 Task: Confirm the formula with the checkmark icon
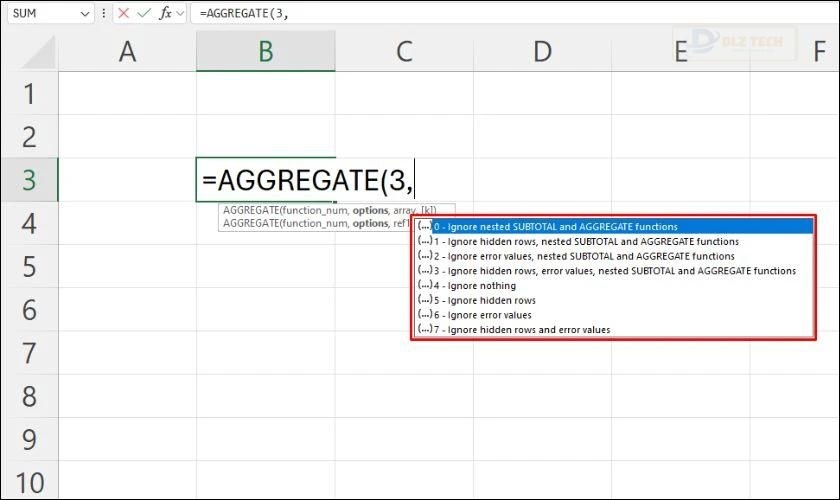pyautogui.click(x=144, y=13)
